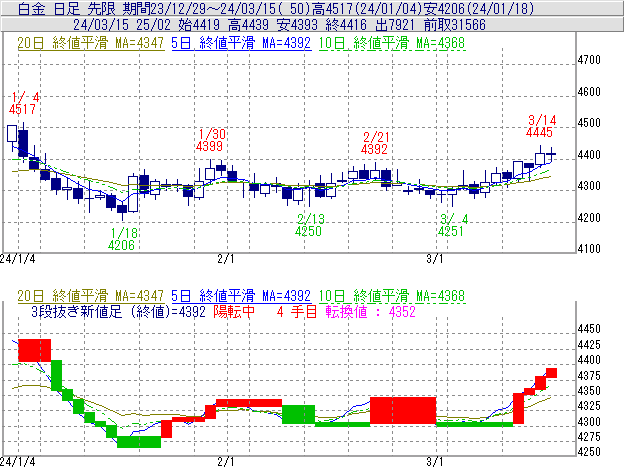Click the 3/1 date label under lower chart

(435, 462)
